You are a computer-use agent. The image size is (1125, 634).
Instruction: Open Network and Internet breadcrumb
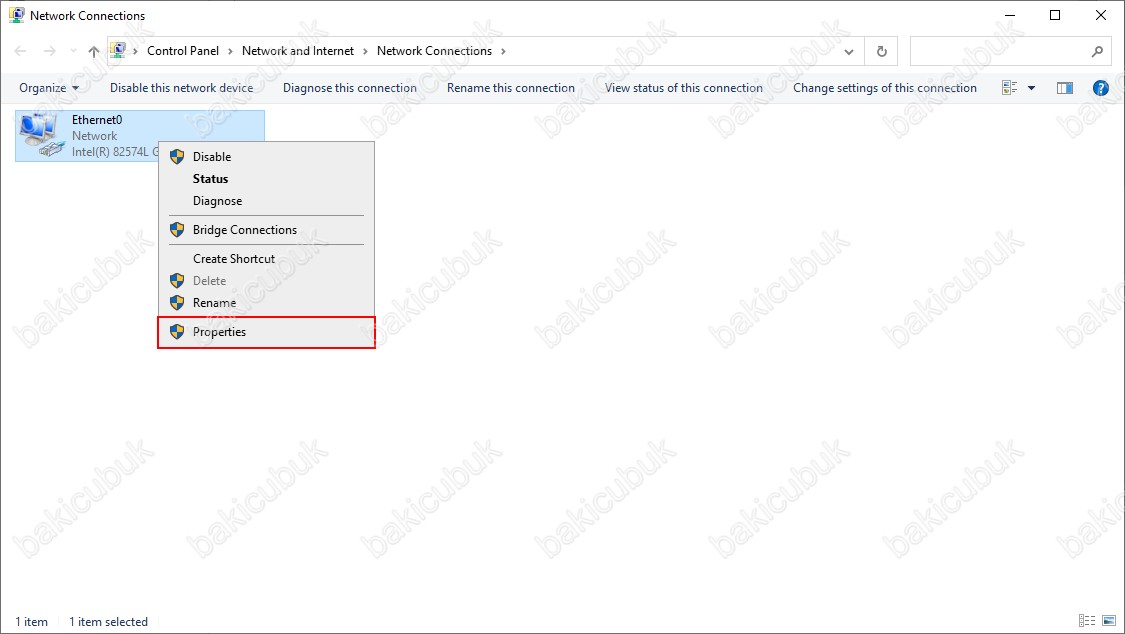pos(298,51)
